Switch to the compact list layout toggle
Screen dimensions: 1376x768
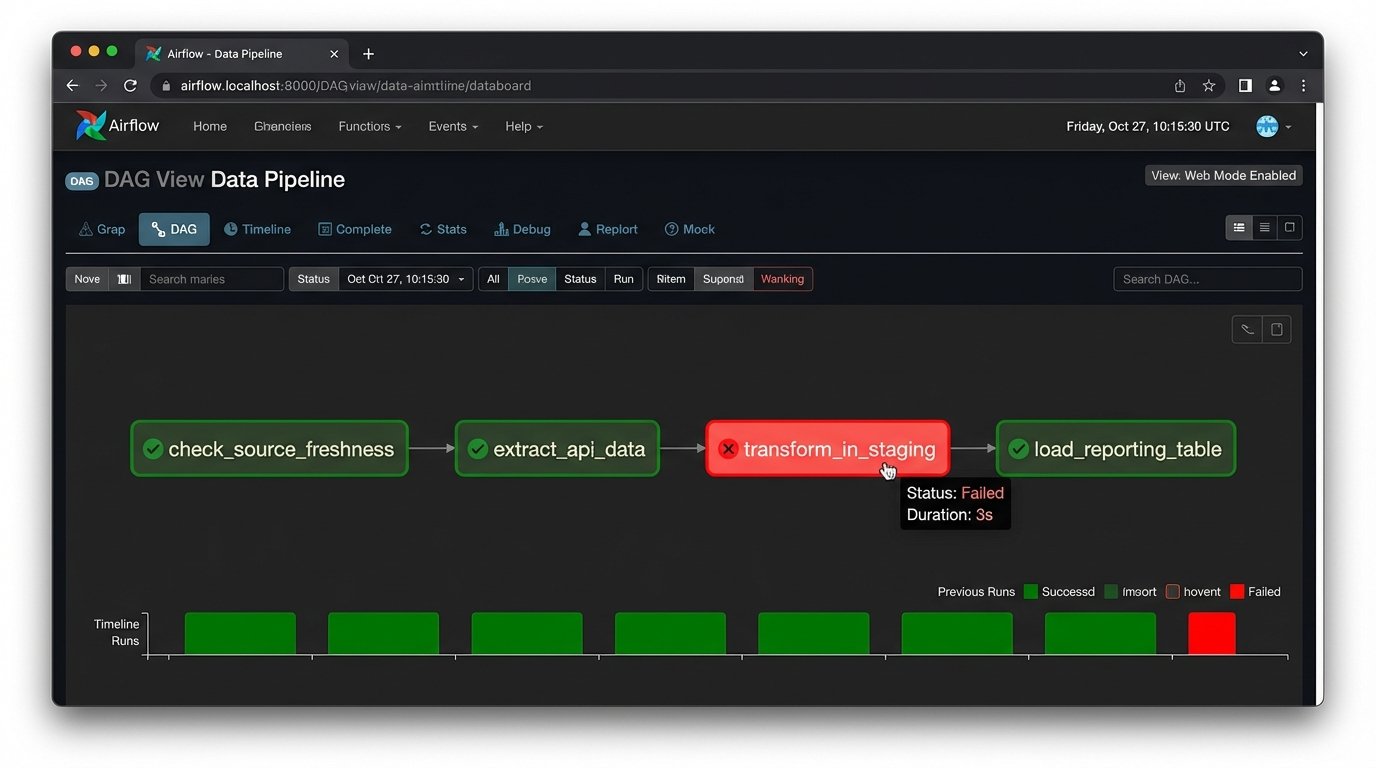pos(1263,227)
